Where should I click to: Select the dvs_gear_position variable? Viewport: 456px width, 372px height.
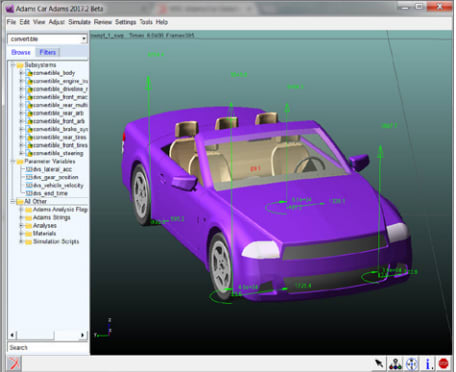tap(52, 178)
